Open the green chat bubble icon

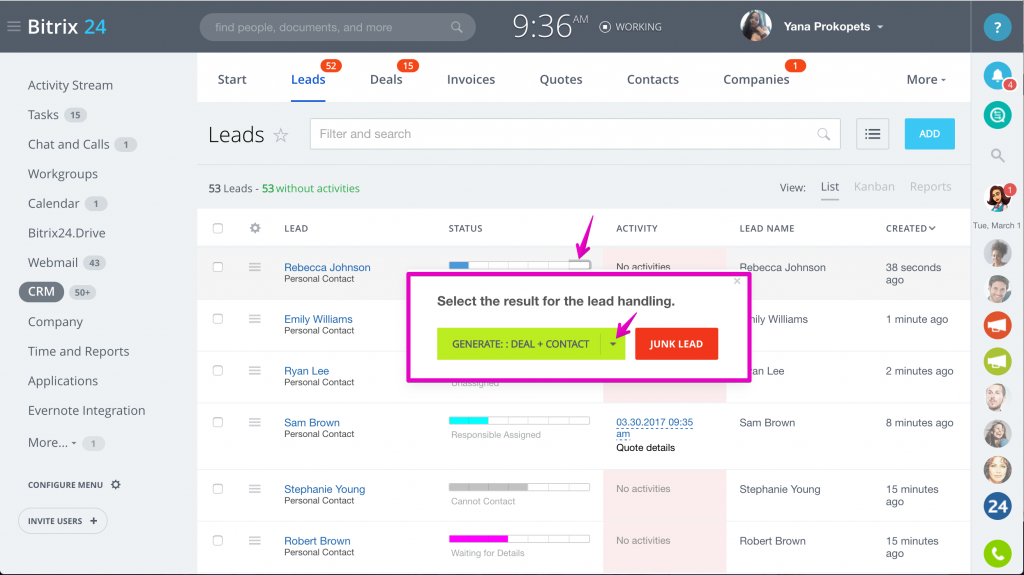pos(997,115)
